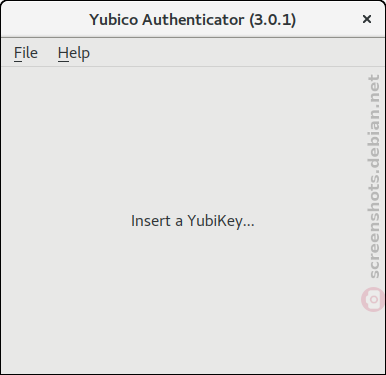Click empty menu bar space beside Help
Viewport: 386px width, 375px height.
coord(233,53)
